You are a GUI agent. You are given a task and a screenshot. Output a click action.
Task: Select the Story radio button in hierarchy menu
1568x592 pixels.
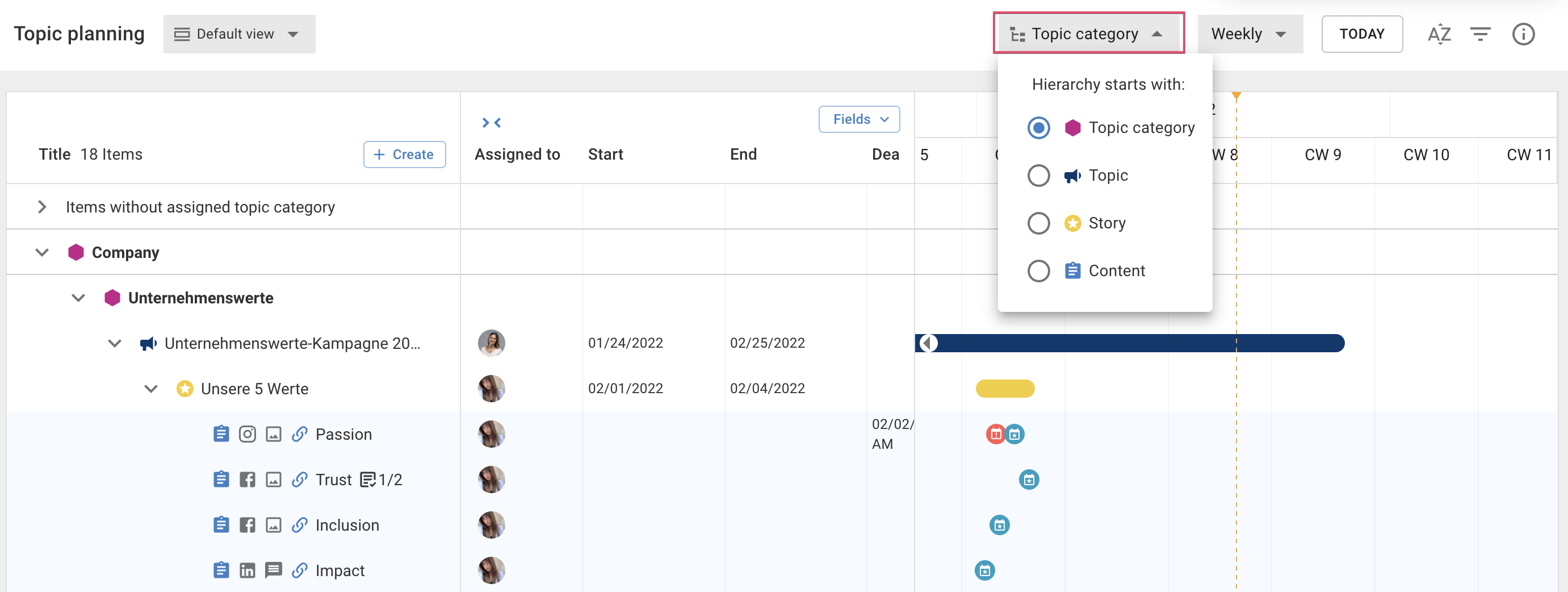(x=1038, y=223)
